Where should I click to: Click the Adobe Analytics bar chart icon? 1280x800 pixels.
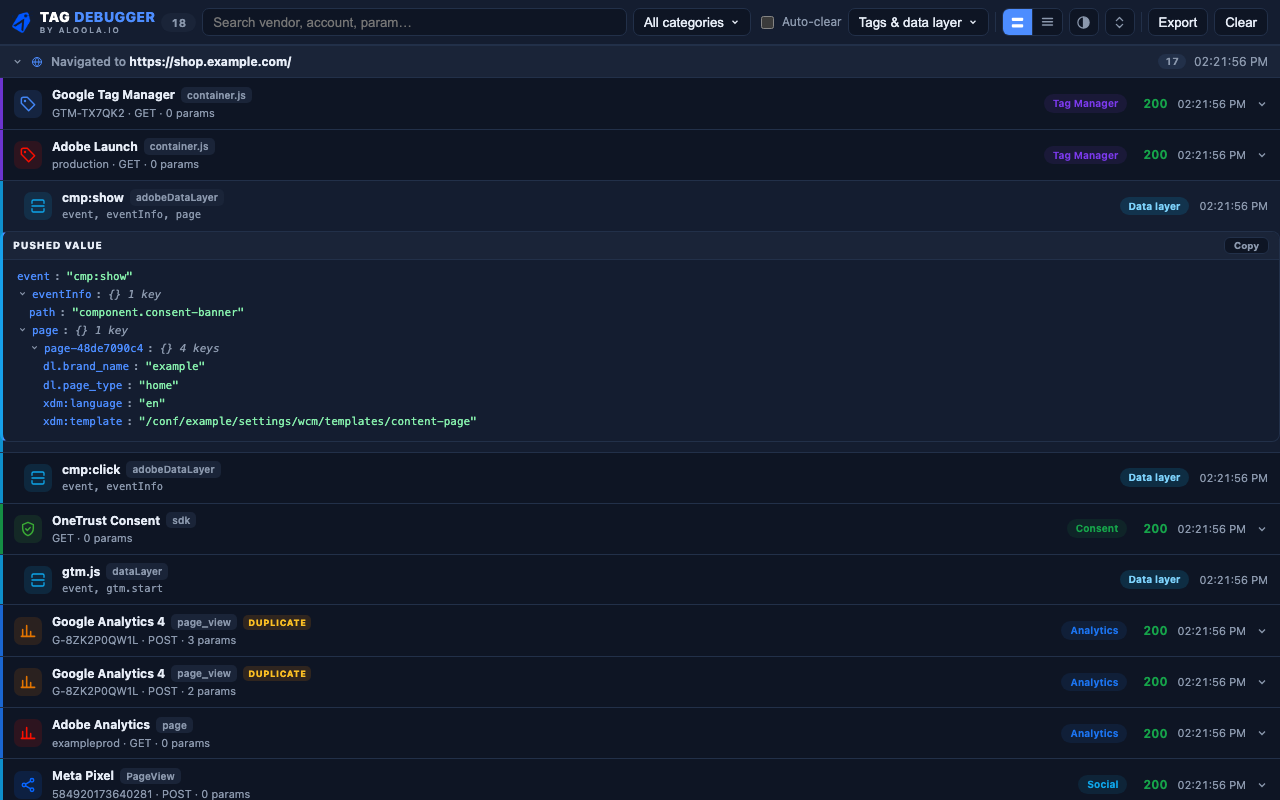[28, 733]
